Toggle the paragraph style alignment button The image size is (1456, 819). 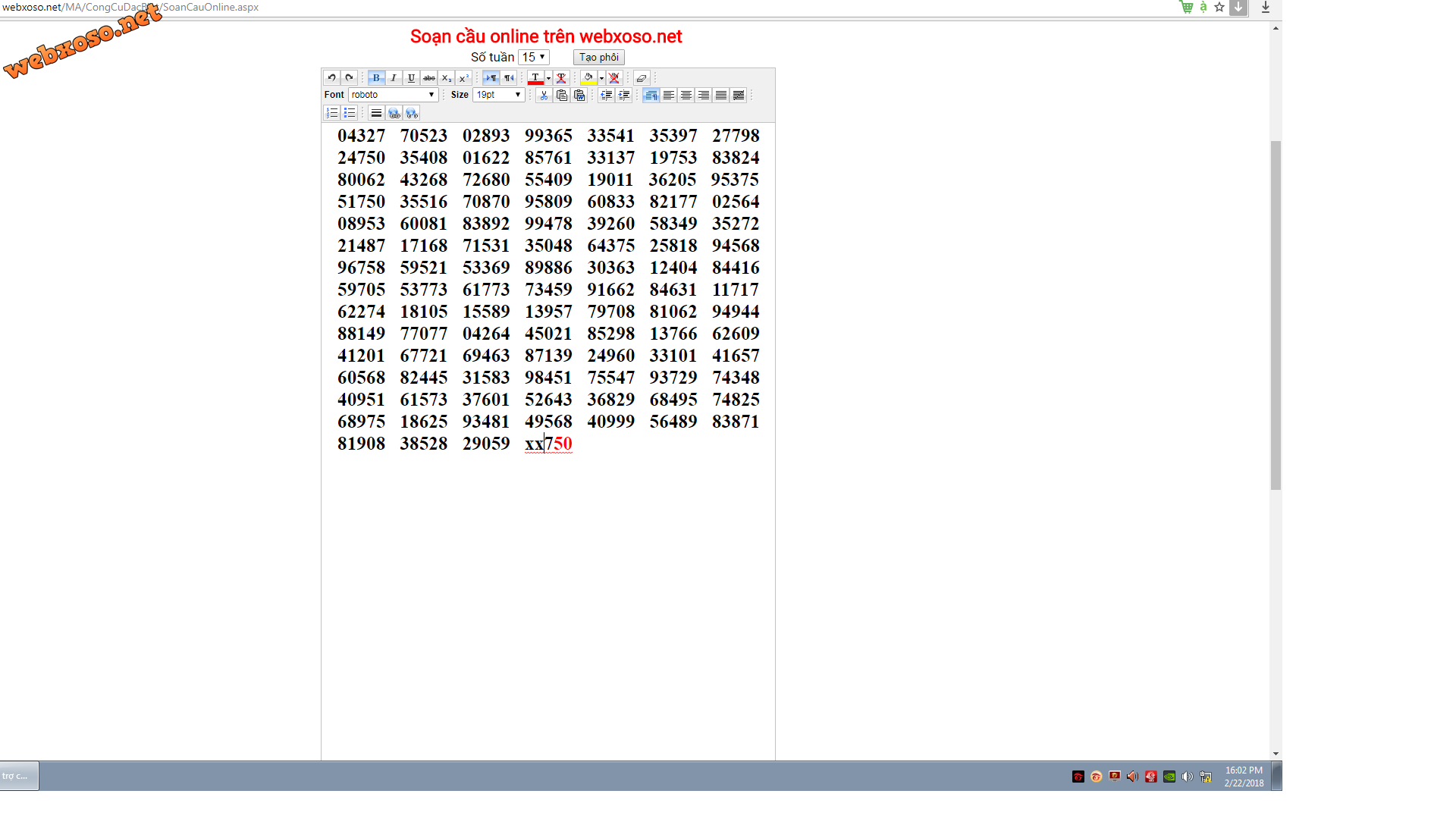click(651, 96)
